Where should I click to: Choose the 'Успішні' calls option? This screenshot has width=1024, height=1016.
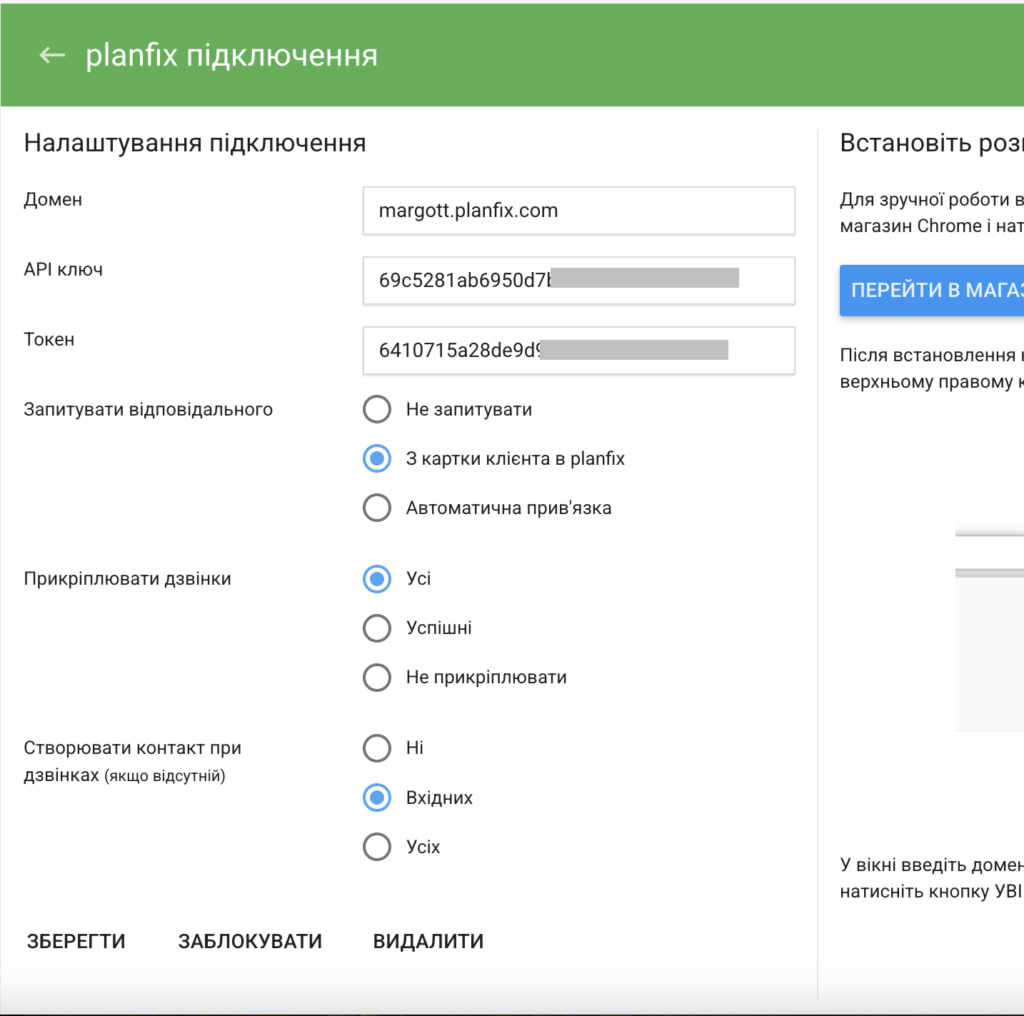(377, 628)
